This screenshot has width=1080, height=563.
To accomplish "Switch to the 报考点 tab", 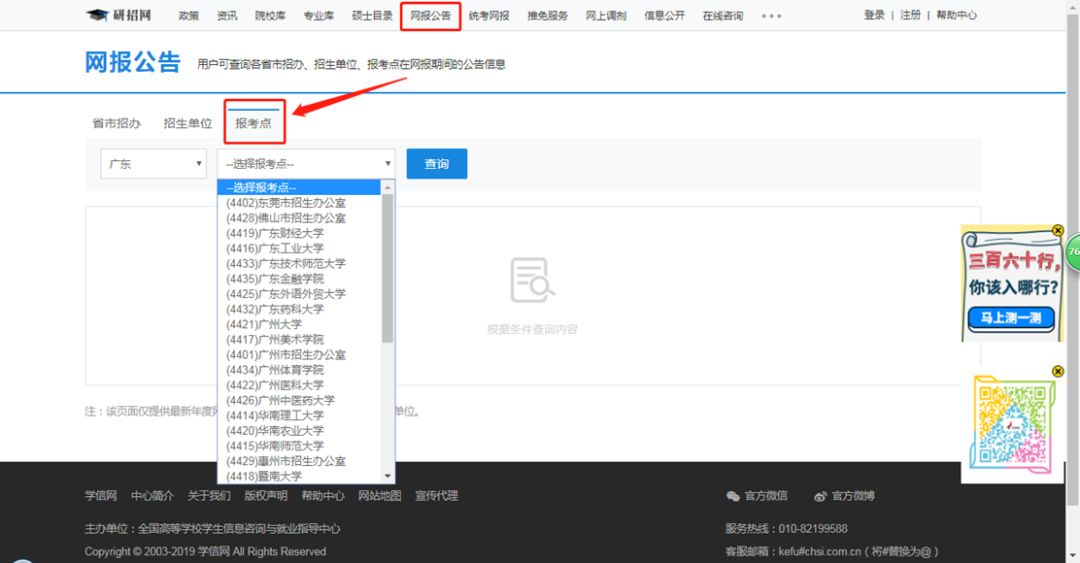I will [253, 123].
